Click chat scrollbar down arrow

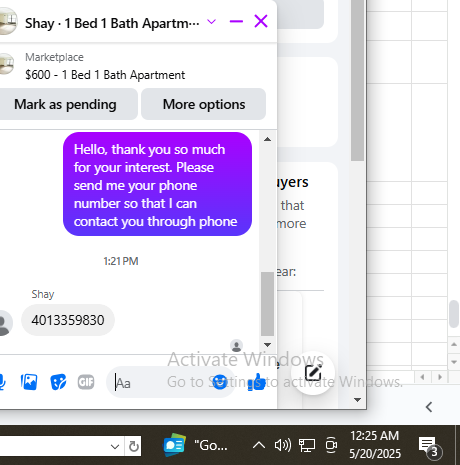pyautogui.click(x=267, y=345)
